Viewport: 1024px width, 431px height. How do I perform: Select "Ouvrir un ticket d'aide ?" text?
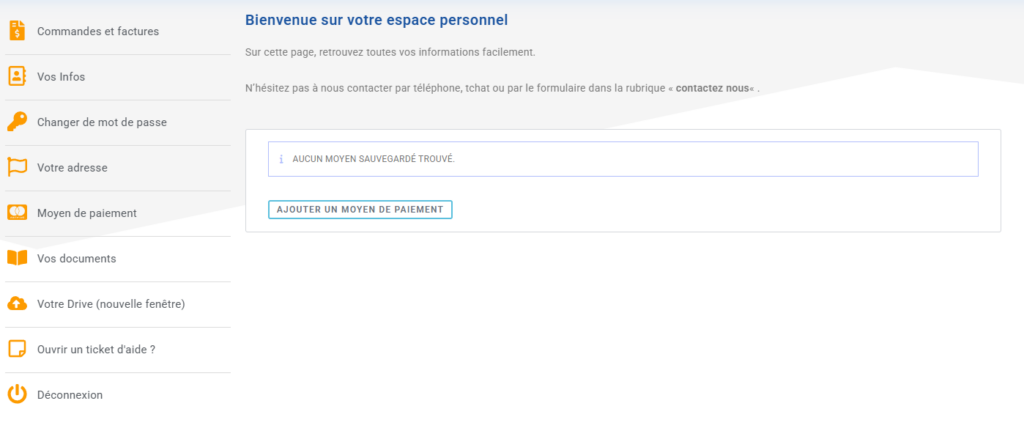click(96, 349)
